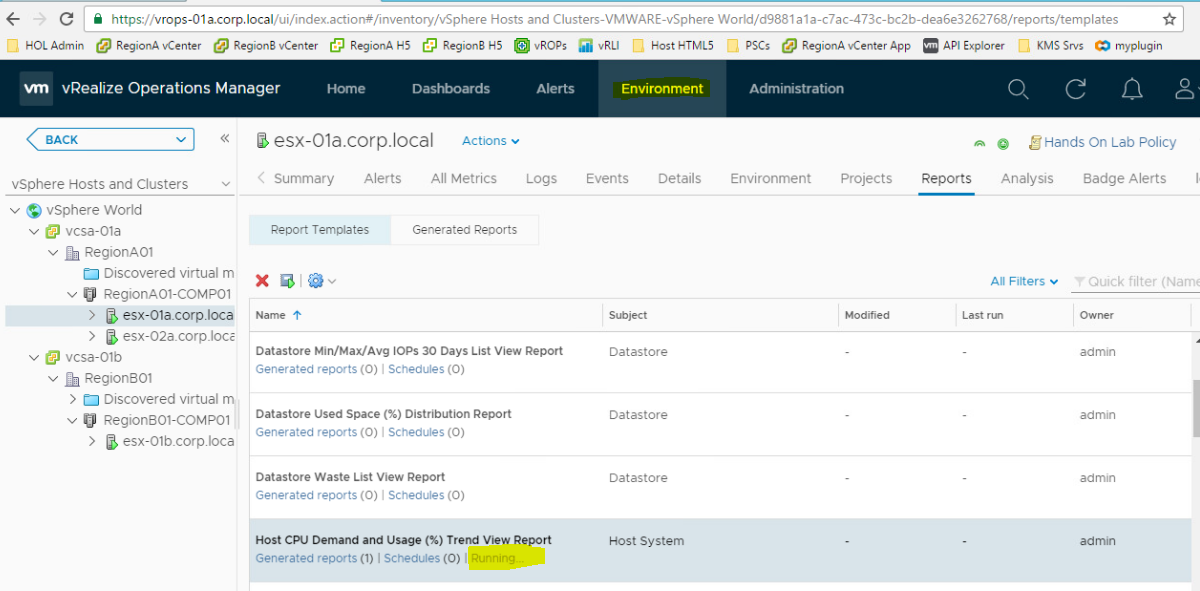Viewport: 1200px width, 591px height.
Task: Open the Environment menu
Action: tap(662, 88)
